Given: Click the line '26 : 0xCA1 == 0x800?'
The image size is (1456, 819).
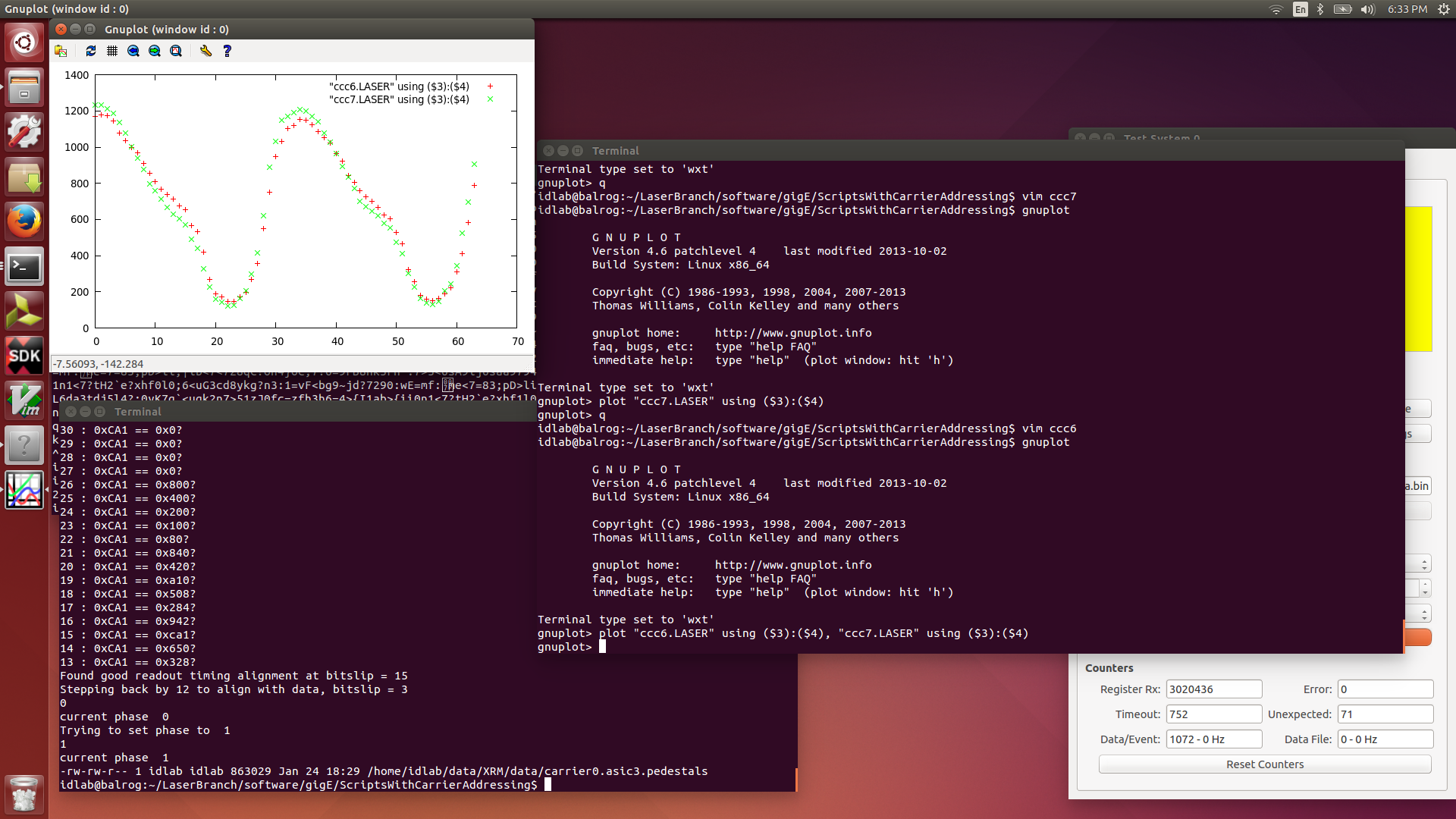Looking at the screenshot, I should (127, 485).
